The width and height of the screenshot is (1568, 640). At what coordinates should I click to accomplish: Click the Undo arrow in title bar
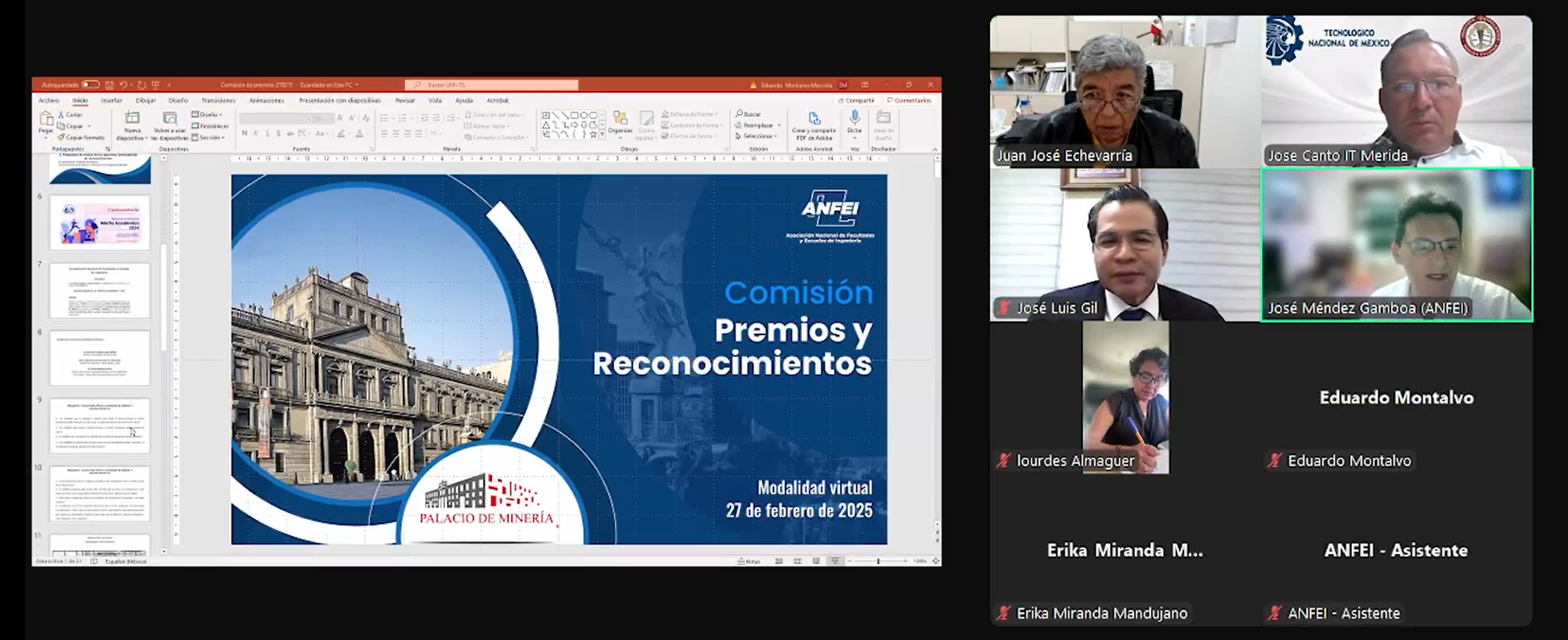pyautogui.click(x=123, y=85)
